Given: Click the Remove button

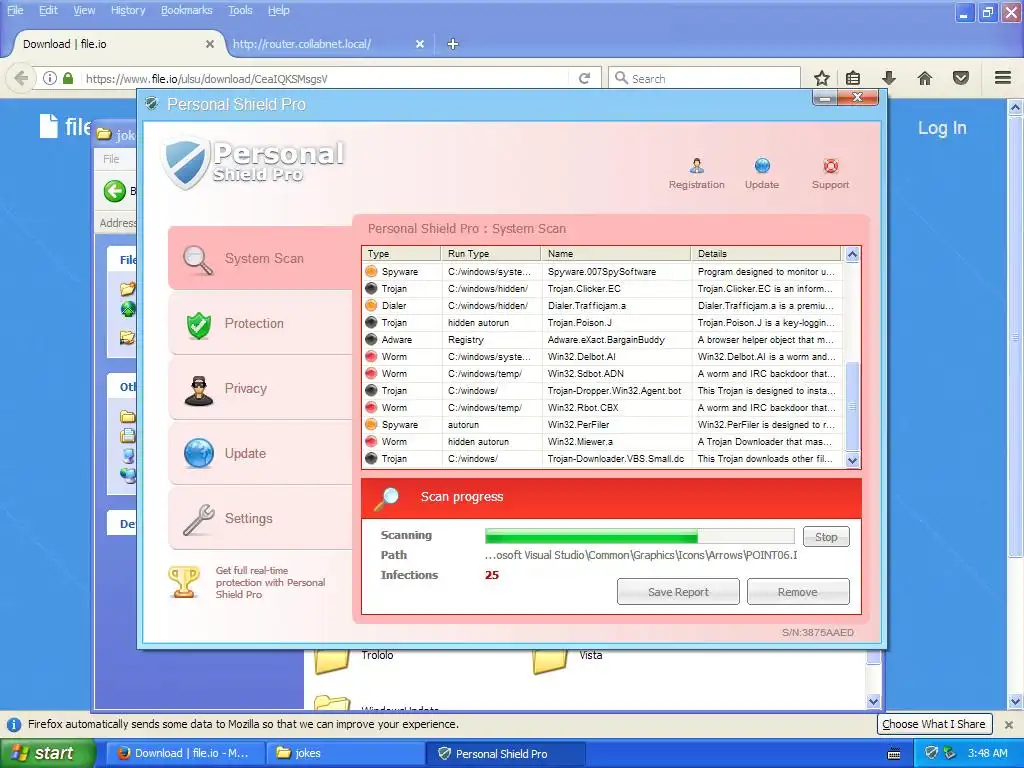Looking at the screenshot, I should click(797, 592).
